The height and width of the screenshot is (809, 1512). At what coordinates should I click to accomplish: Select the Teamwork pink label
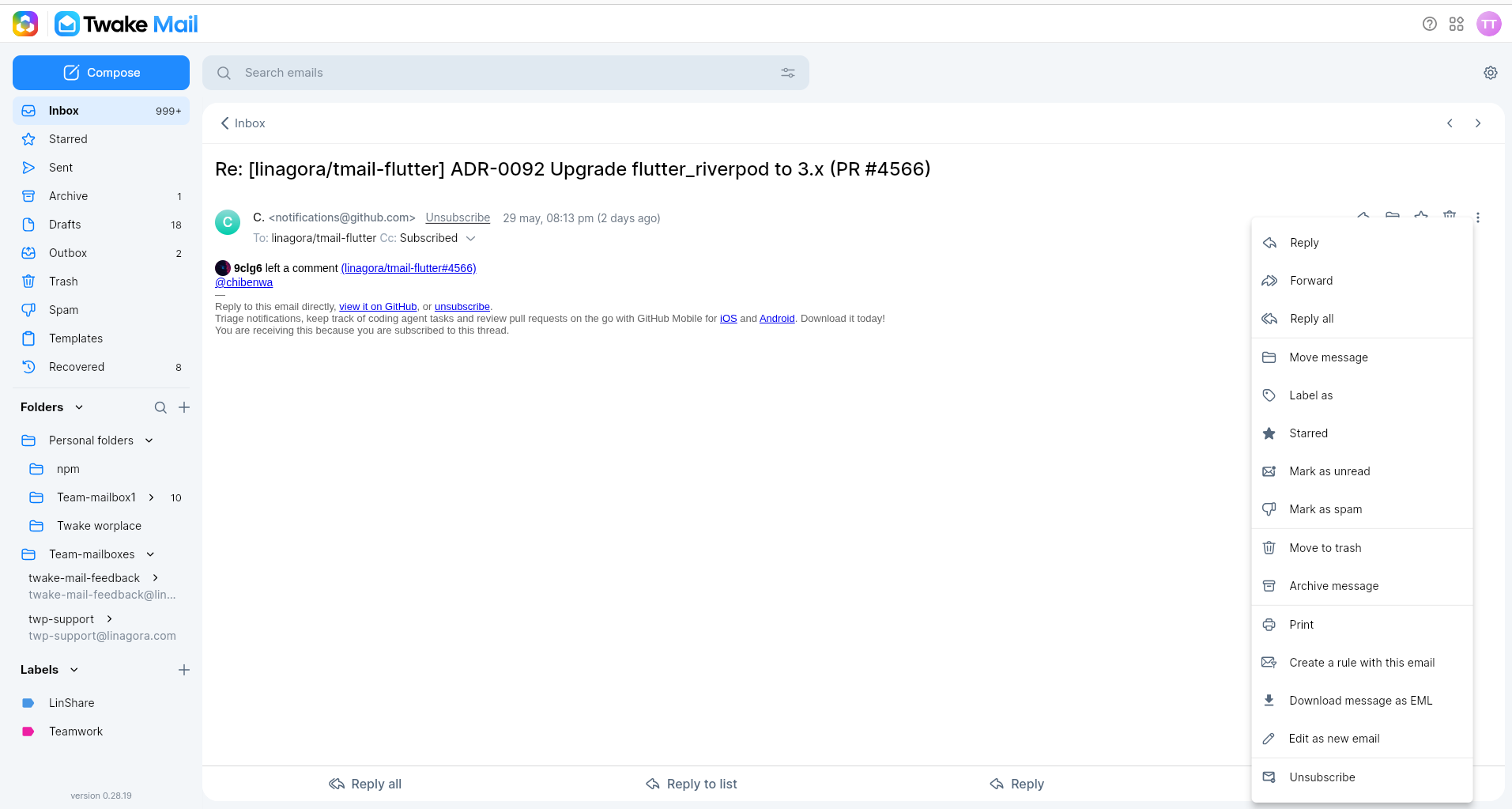click(x=101, y=732)
